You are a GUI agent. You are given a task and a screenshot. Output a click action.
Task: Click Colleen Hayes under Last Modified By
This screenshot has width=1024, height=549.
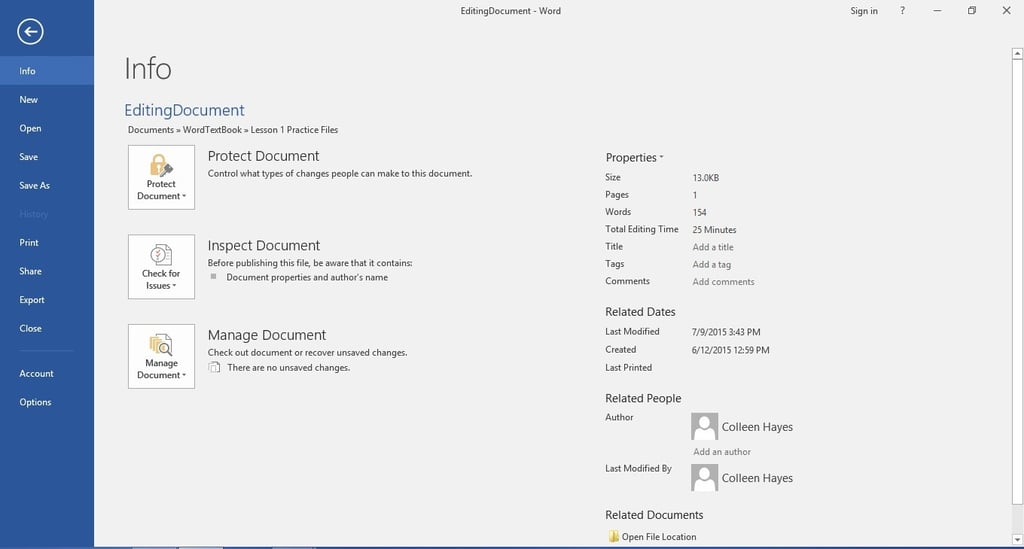coord(757,478)
